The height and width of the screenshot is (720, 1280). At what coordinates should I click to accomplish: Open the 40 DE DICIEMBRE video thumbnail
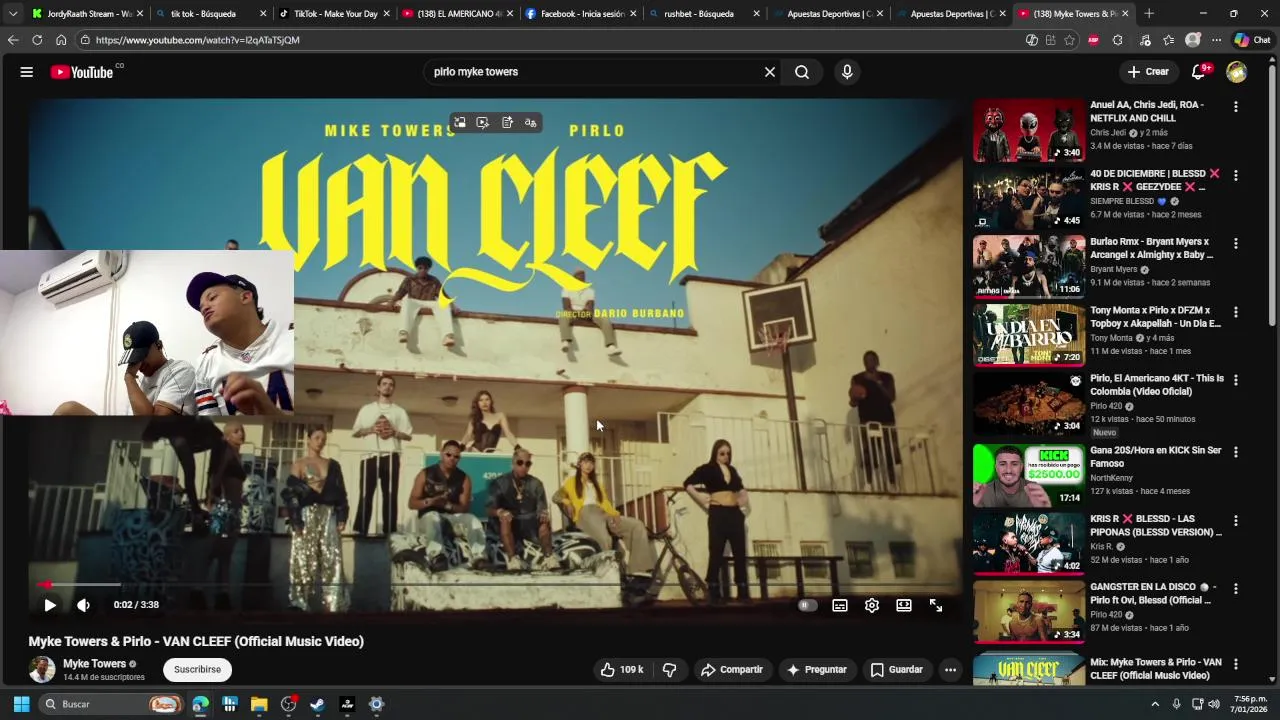click(1029, 199)
